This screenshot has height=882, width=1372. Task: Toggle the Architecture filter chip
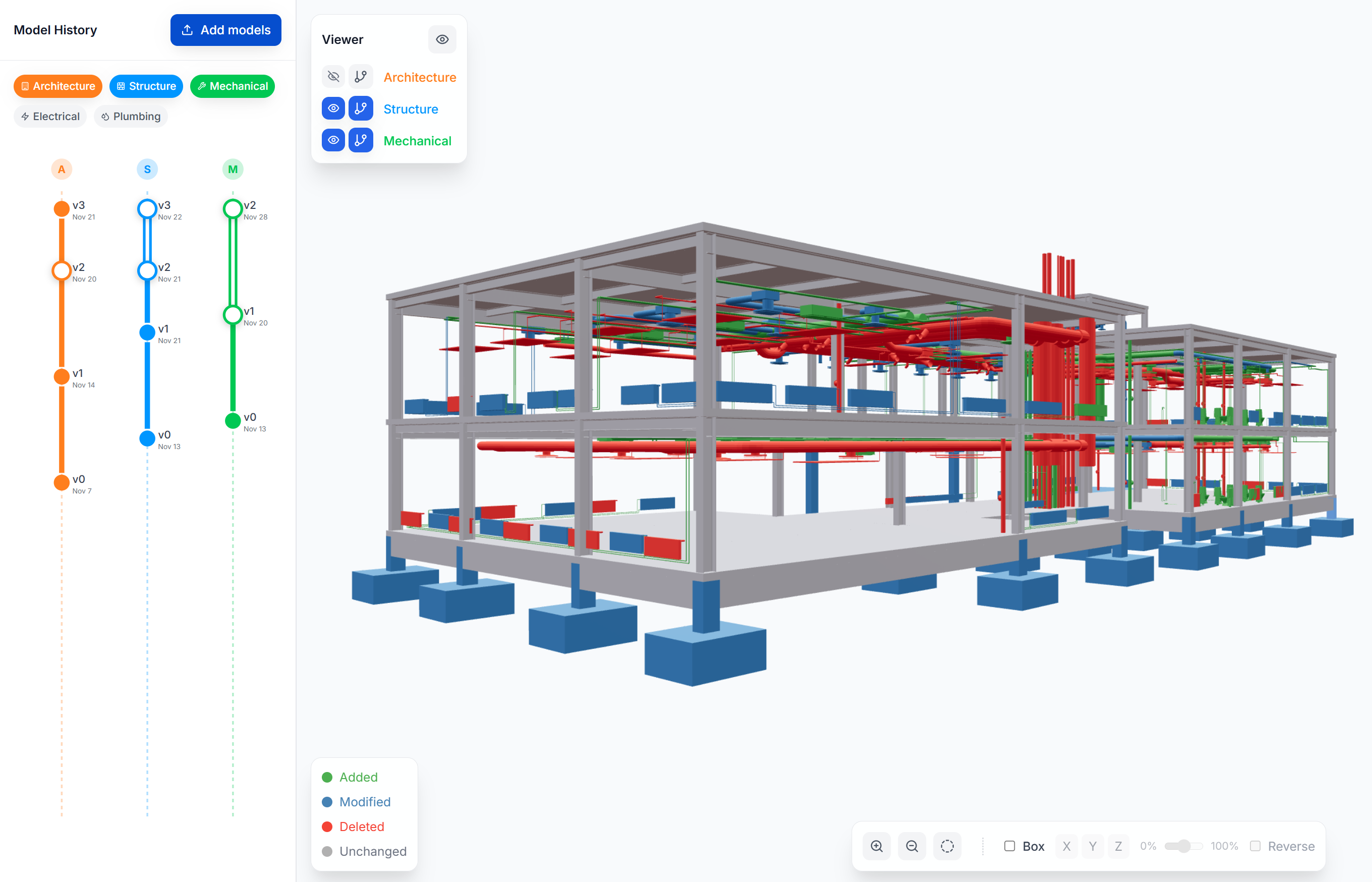[x=58, y=86]
